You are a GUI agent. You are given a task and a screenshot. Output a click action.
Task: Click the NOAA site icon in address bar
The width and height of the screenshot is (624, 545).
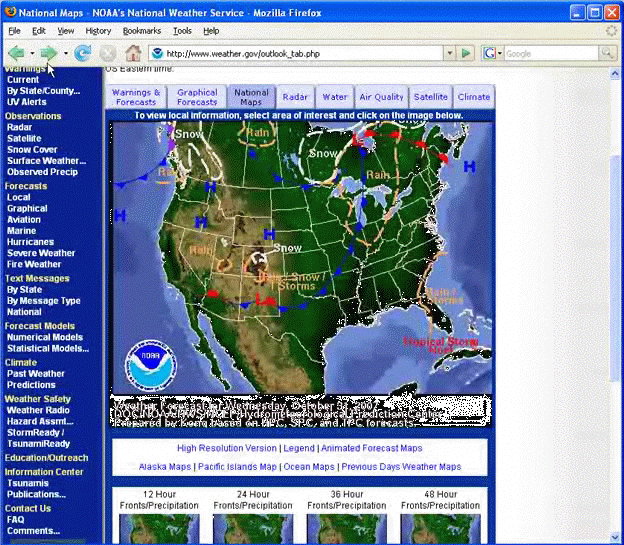click(158, 53)
